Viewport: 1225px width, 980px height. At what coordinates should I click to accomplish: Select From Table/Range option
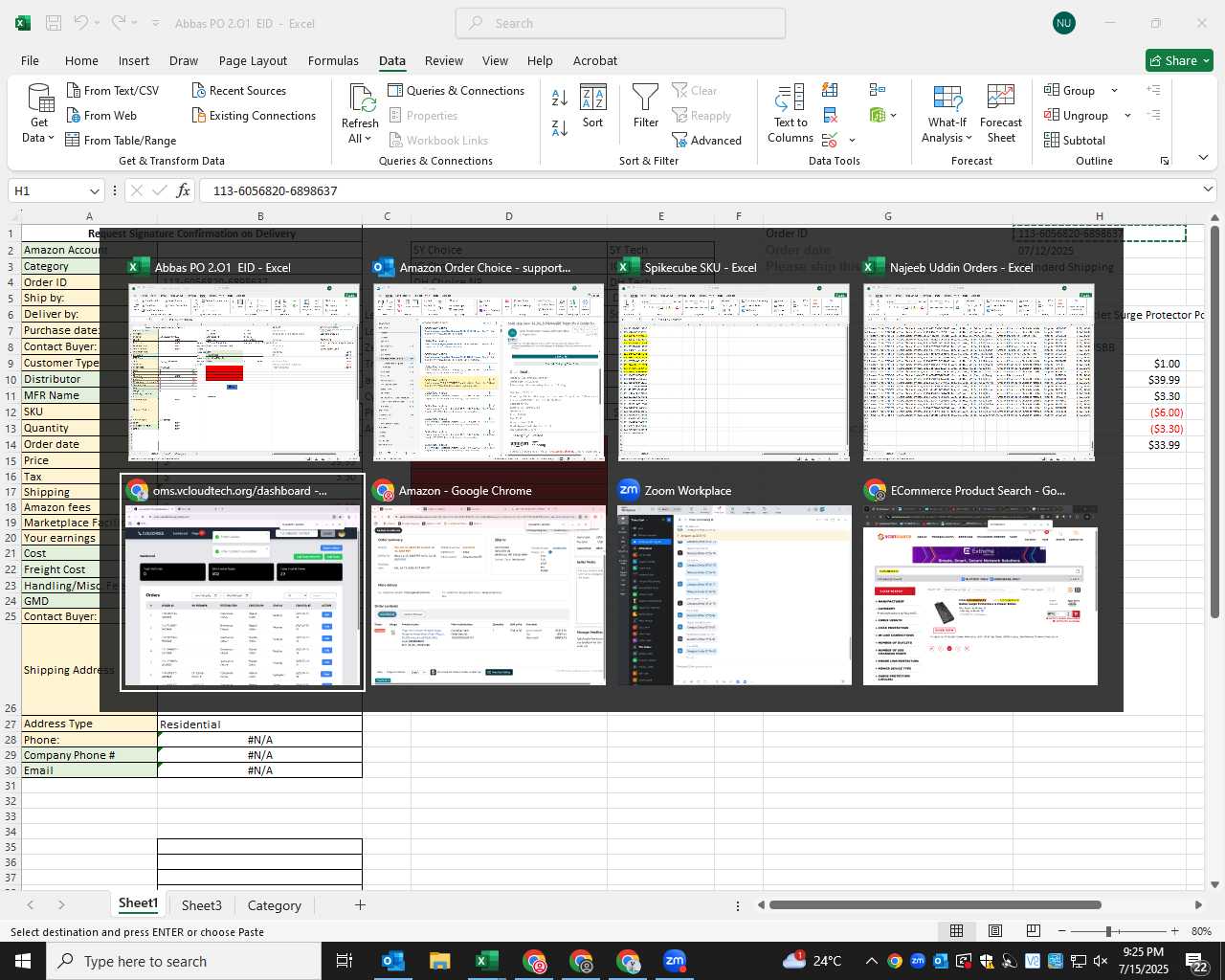pyautogui.click(x=122, y=140)
